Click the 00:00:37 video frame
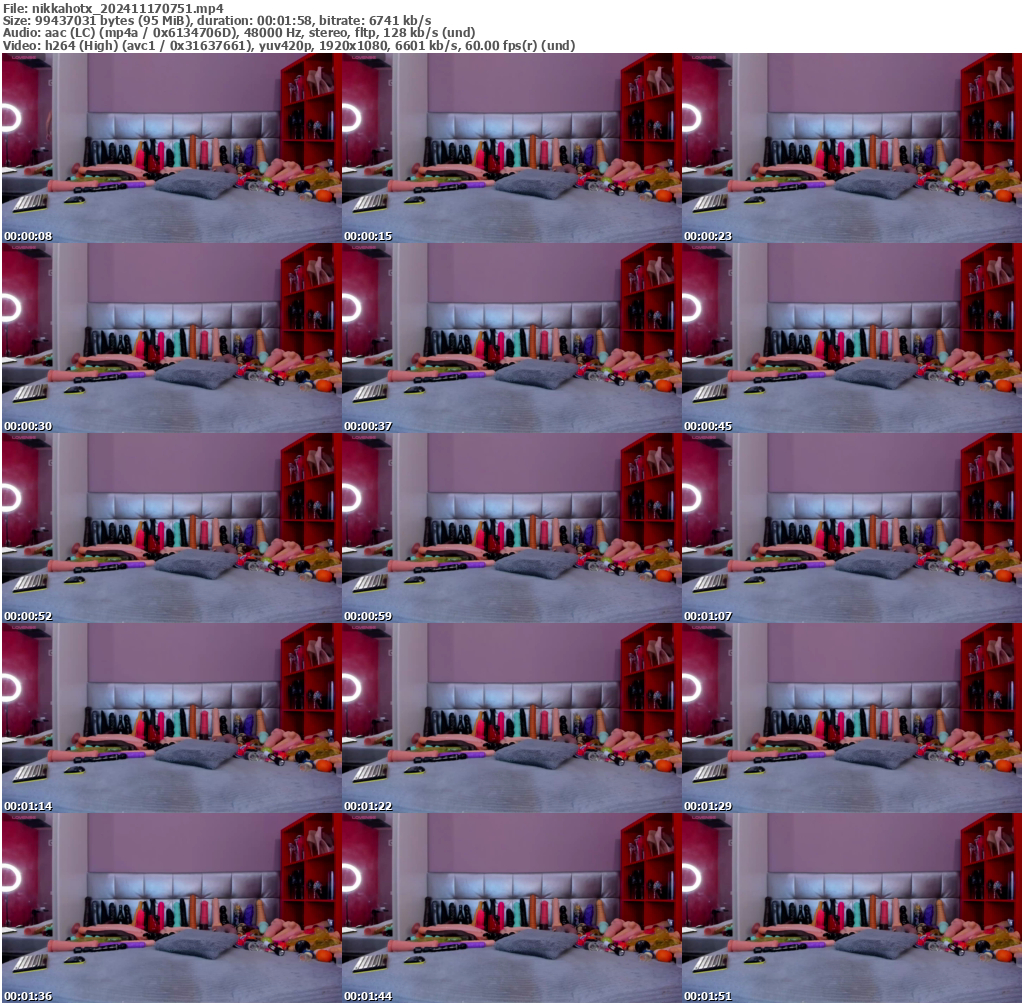 pyautogui.click(x=511, y=338)
